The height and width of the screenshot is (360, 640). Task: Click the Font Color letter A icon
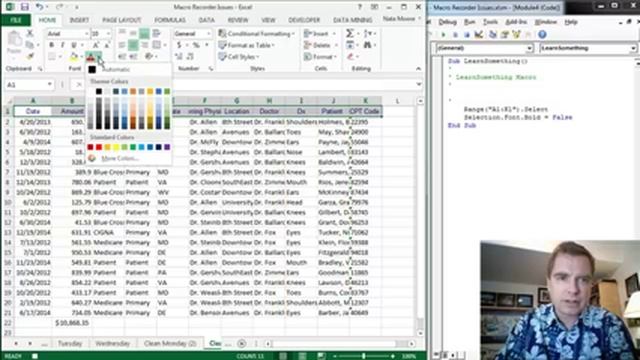[x=90, y=57]
